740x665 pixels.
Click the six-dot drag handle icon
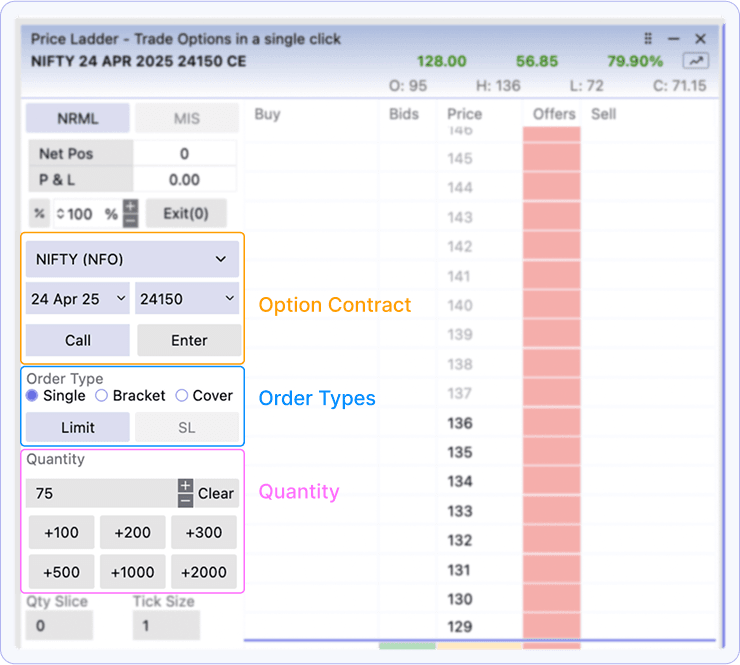649,39
